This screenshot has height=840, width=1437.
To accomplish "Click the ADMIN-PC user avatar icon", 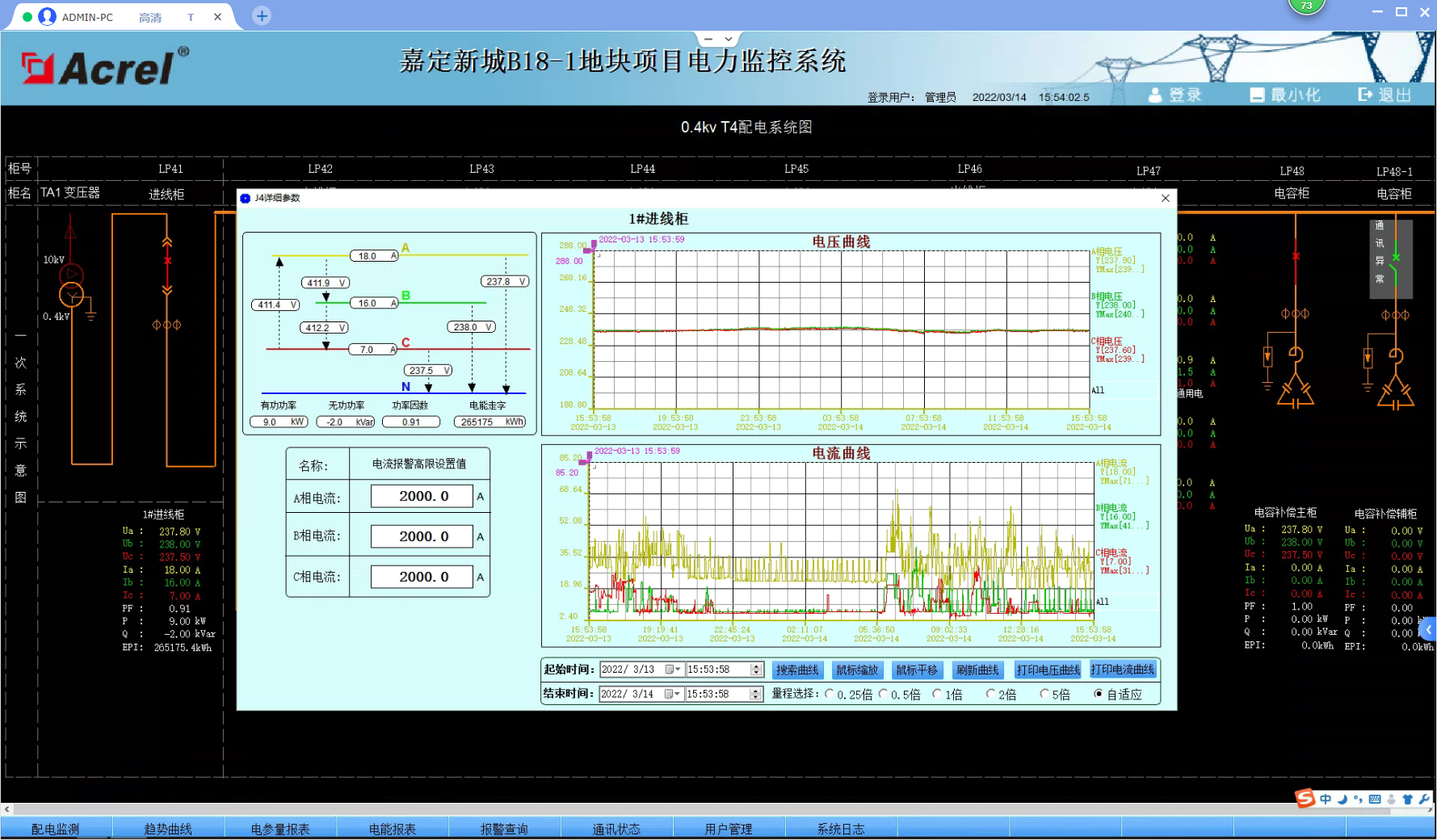I will (48, 16).
